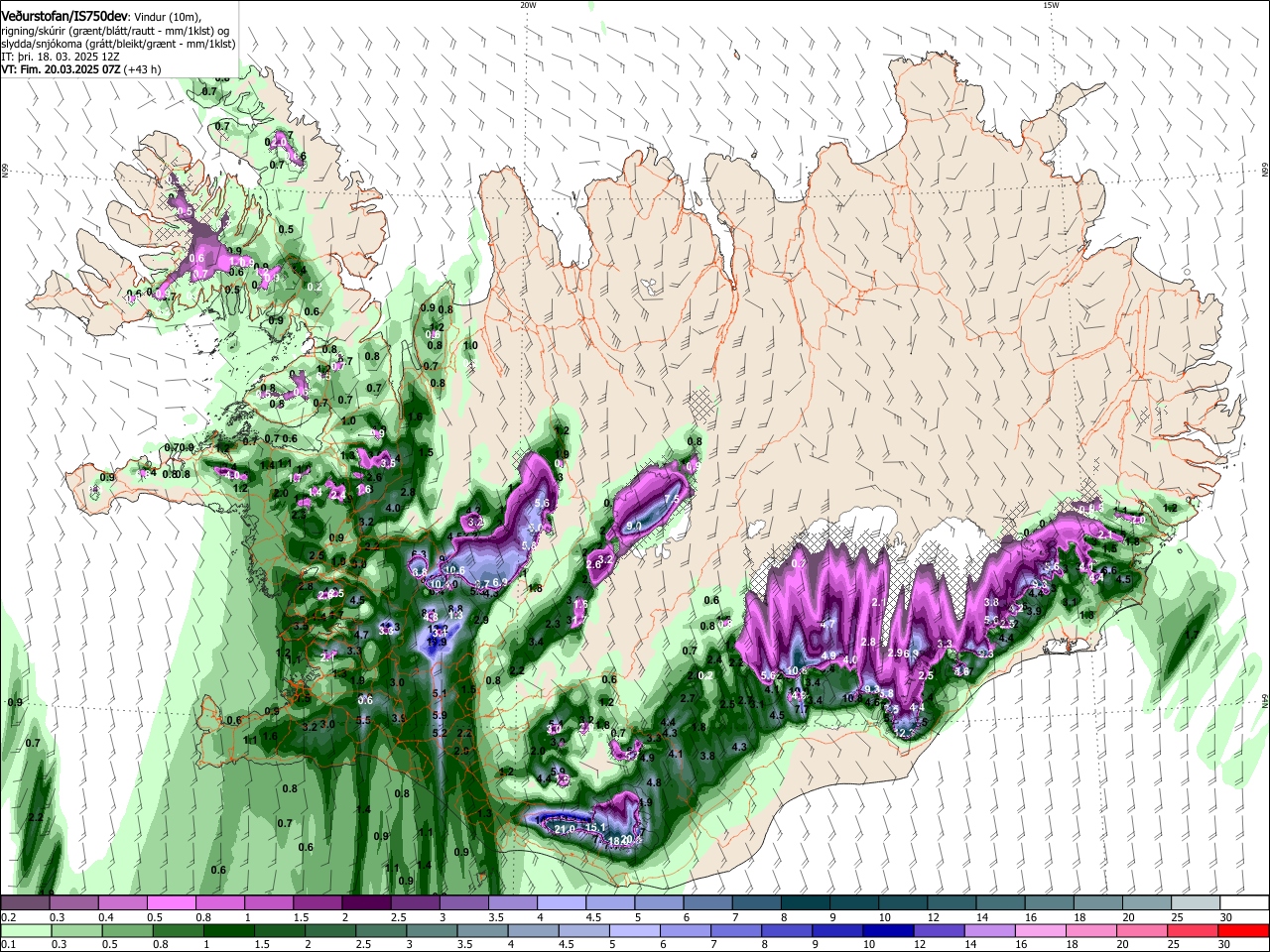Image resolution: width=1270 pixels, height=952 pixels.
Task: Click the 20W longitude label
Action: pos(528,5)
